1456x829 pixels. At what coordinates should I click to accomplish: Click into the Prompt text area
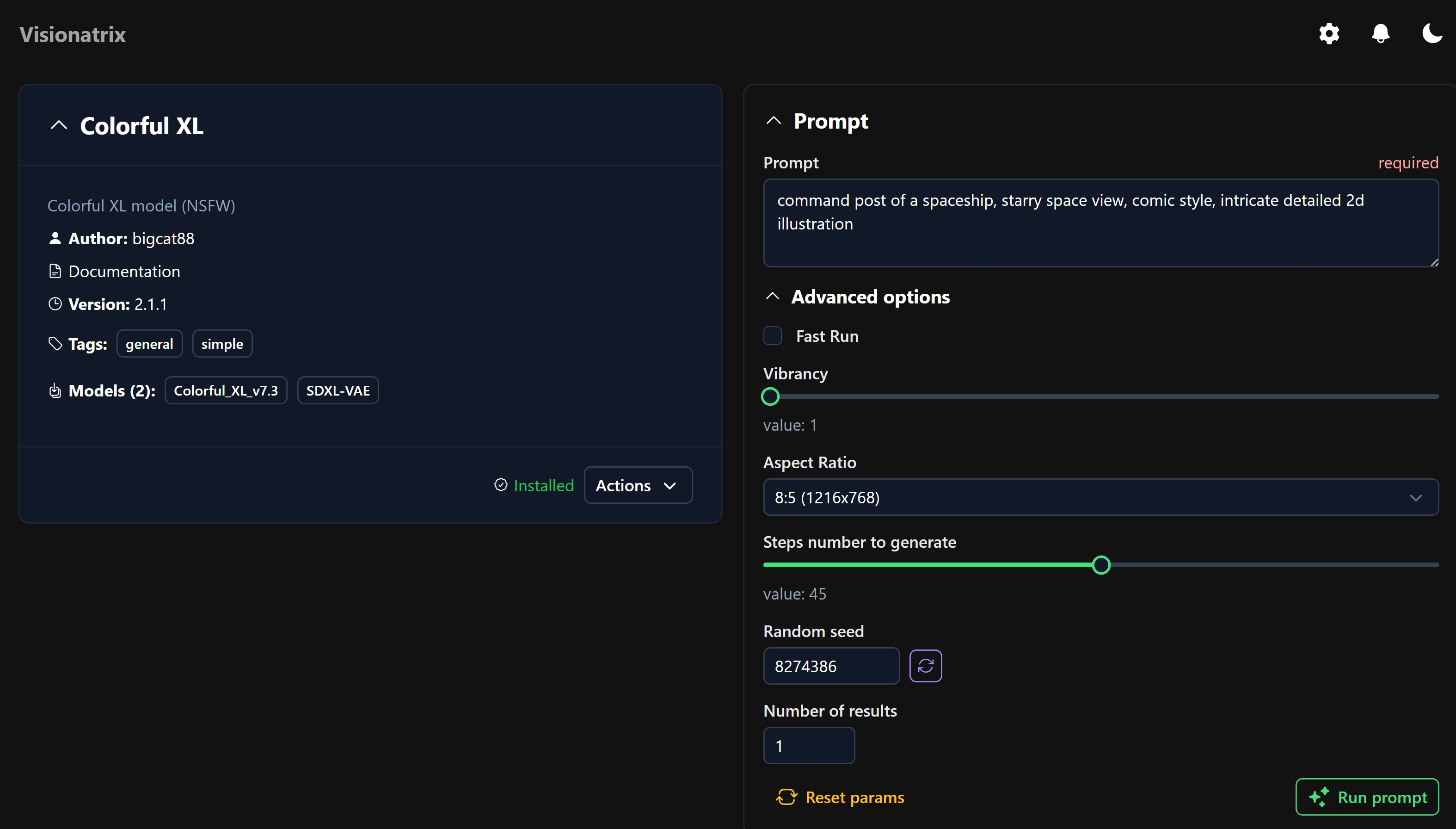(1100, 223)
